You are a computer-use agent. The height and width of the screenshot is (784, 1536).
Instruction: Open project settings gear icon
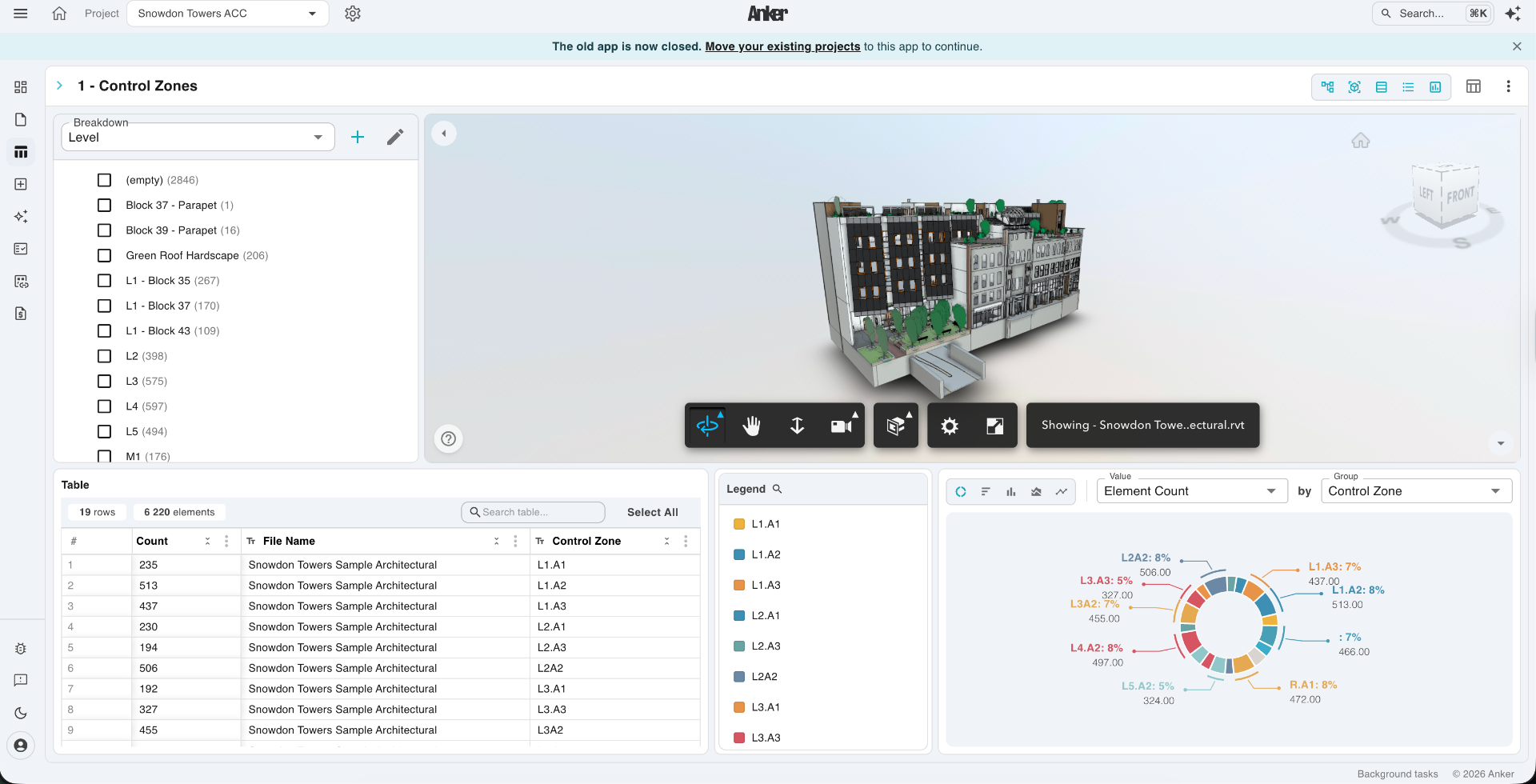(x=353, y=14)
